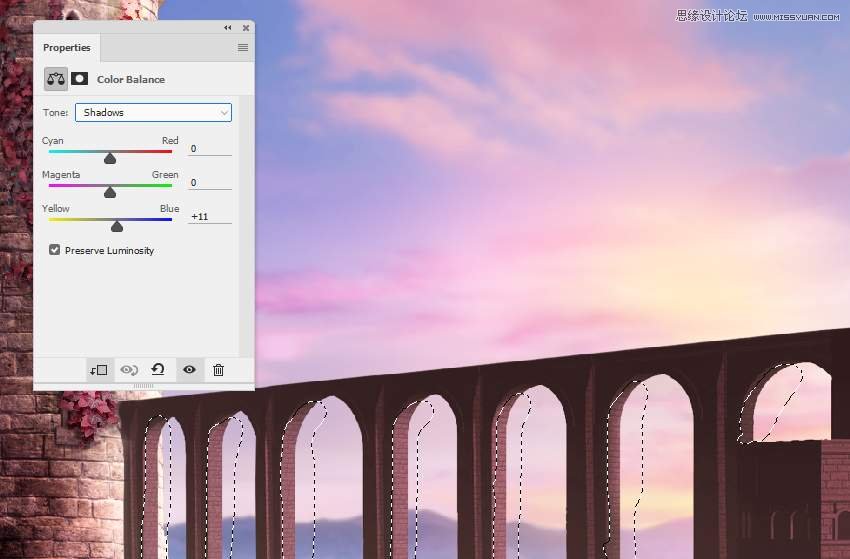Uncheck the Preserve Luminosity checkbox
Screen dimensions: 850x559
click(x=54, y=249)
